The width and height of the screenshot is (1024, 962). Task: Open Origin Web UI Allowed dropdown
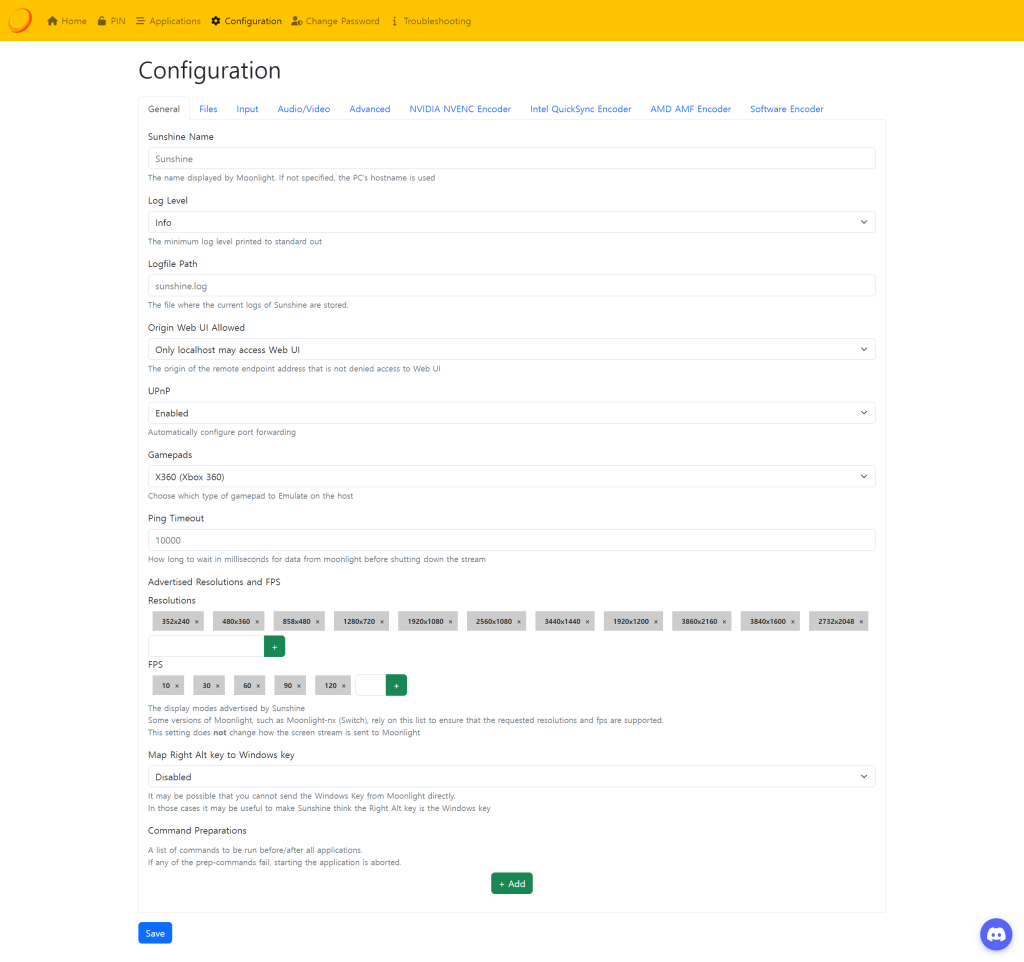[x=511, y=349]
